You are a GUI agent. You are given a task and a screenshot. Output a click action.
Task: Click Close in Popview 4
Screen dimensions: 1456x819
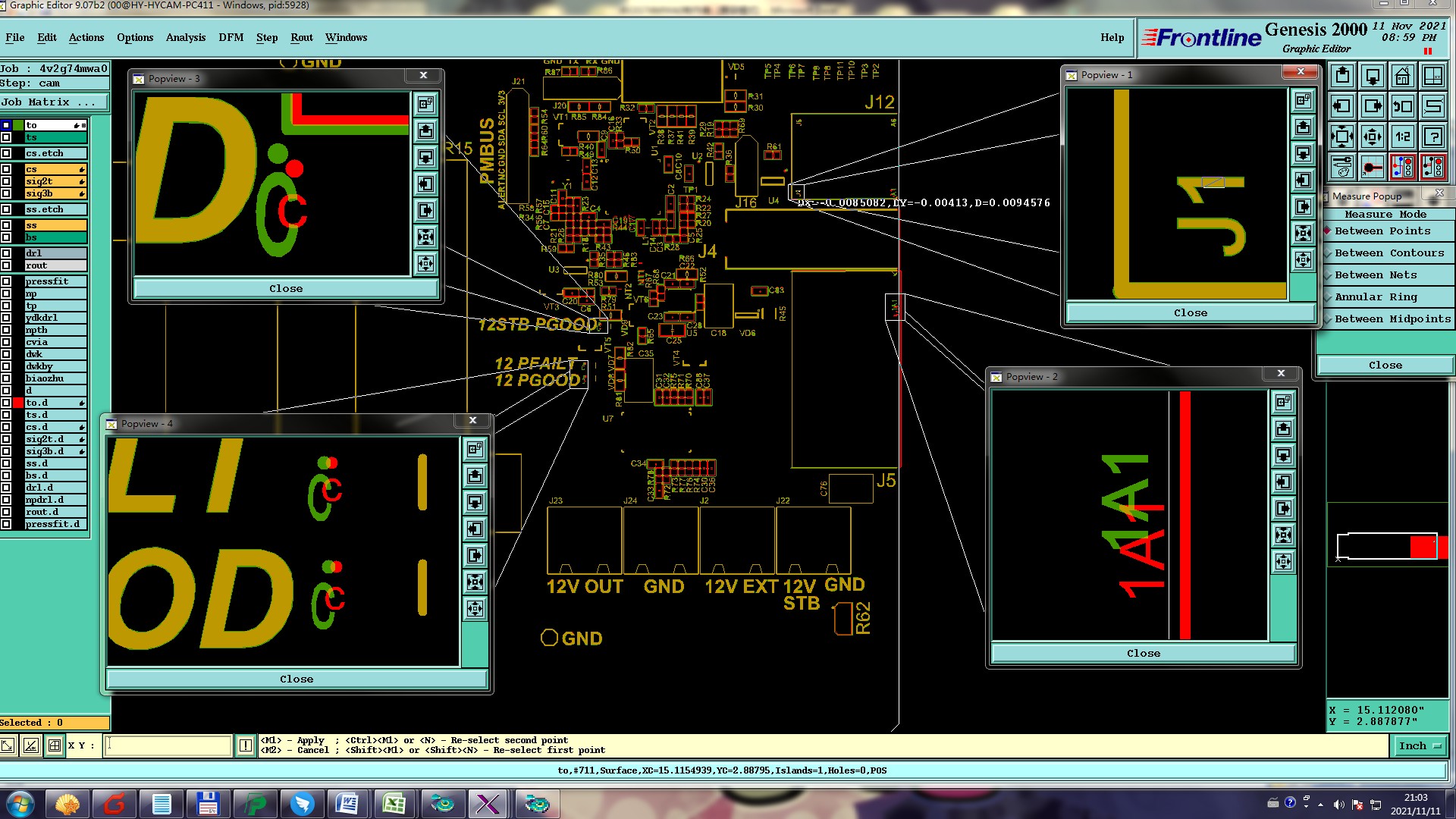pyautogui.click(x=296, y=679)
